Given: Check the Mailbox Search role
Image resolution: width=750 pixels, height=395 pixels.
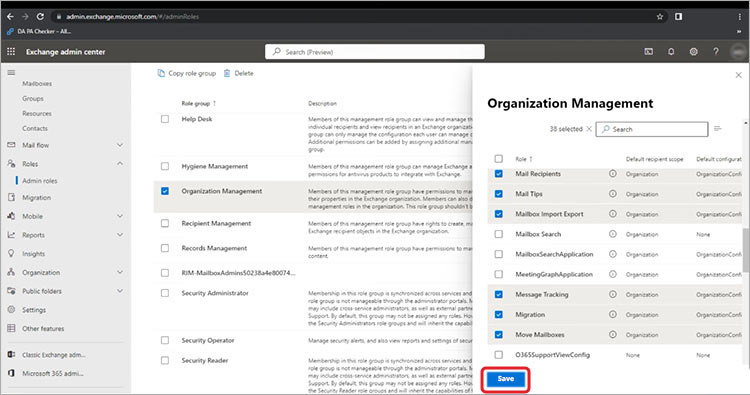Looking at the screenshot, I should click(x=498, y=234).
